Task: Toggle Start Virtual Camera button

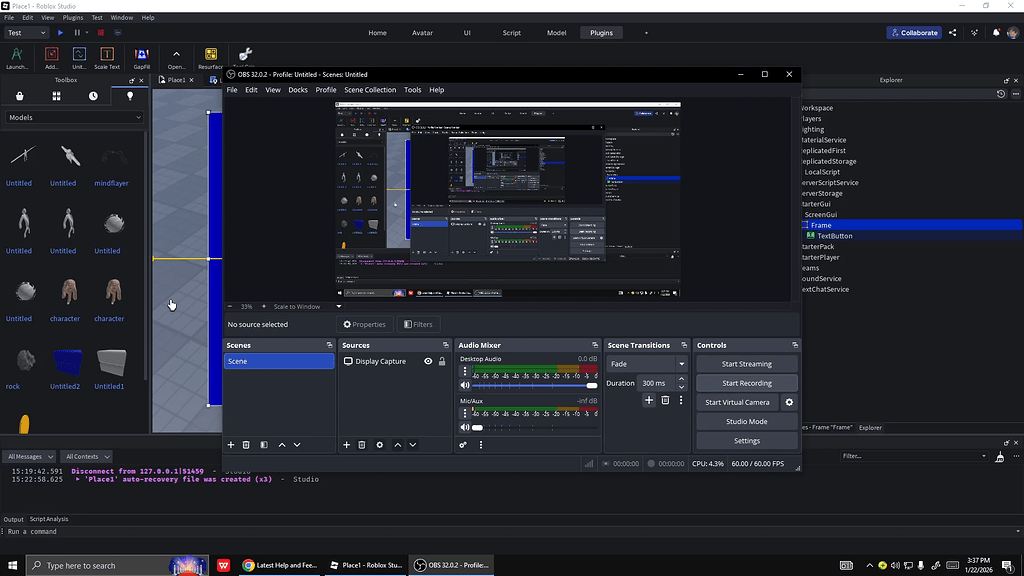Action: pyautogui.click(x=737, y=402)
